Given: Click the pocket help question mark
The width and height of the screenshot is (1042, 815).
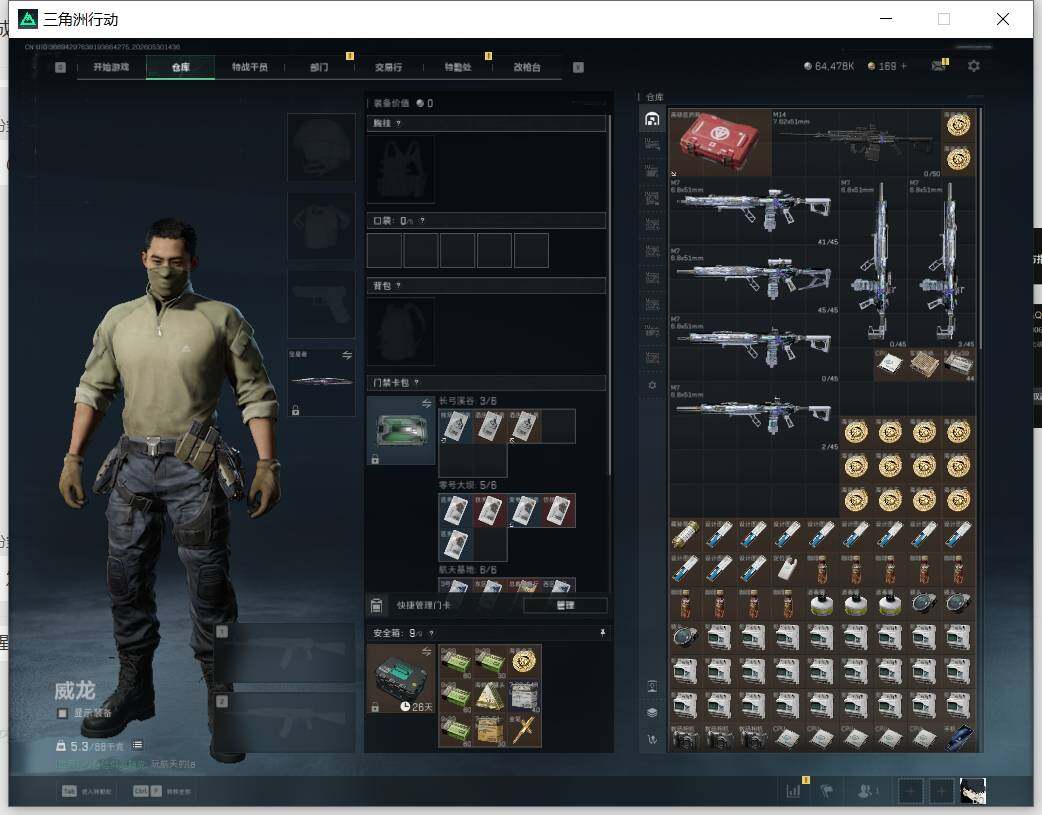Looking at the screenshot, I should pyautogui.click(x=422, y=221).
